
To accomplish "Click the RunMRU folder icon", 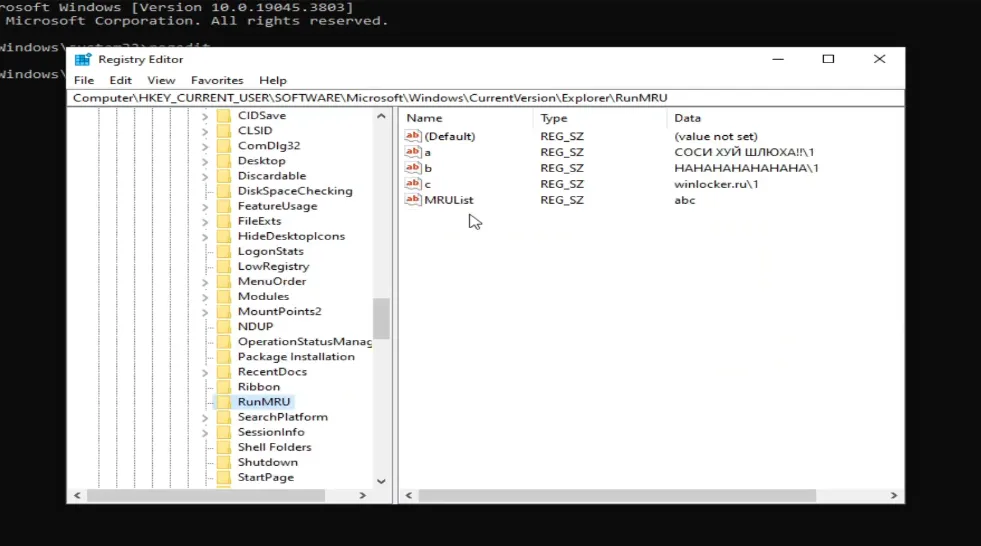I will tap(223, 402).
